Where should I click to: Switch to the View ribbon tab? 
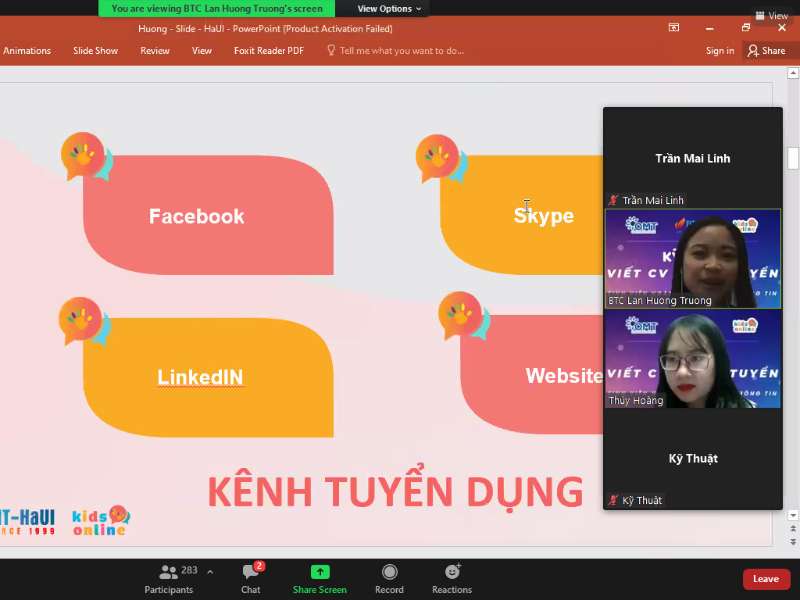click(203, 51)
